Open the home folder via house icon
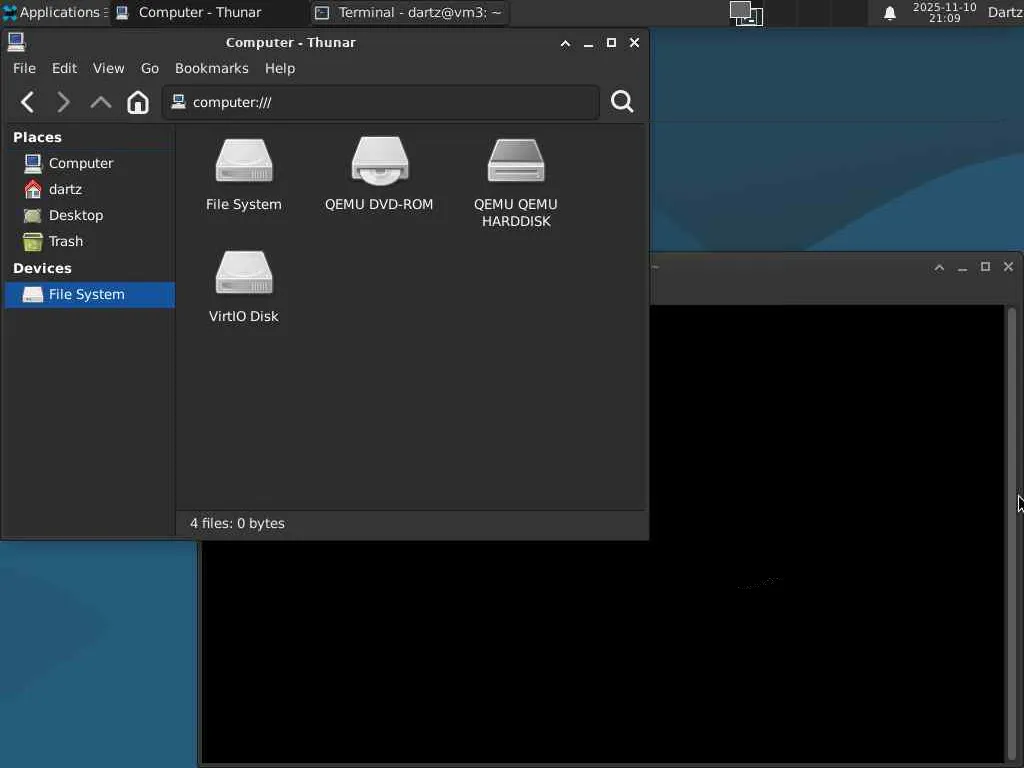1024x768 pixels. coord(138,102)
